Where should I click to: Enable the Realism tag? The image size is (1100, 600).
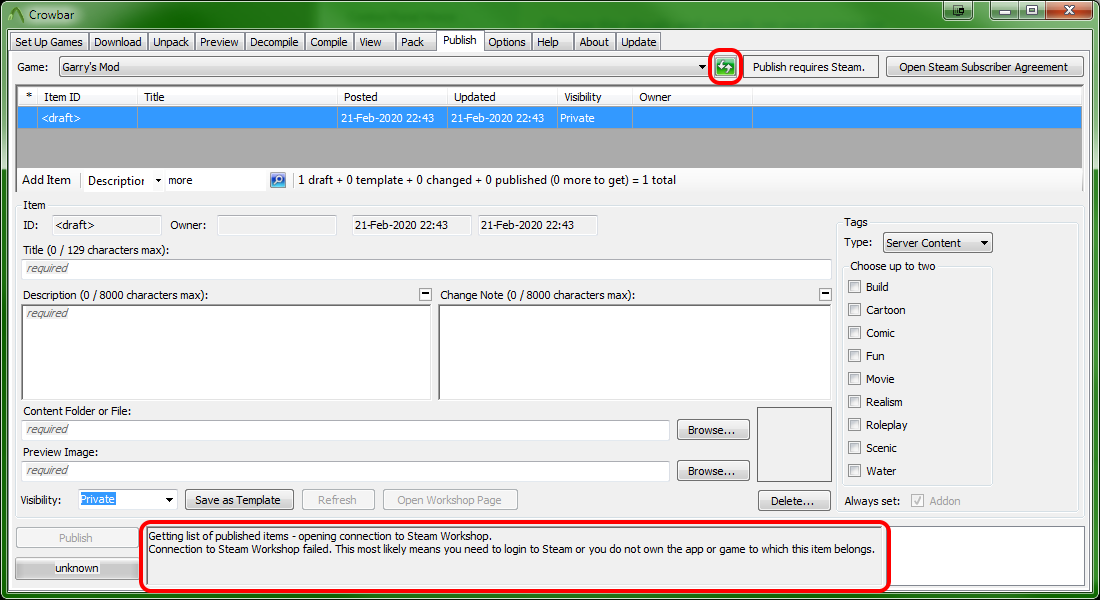(854, 401)
